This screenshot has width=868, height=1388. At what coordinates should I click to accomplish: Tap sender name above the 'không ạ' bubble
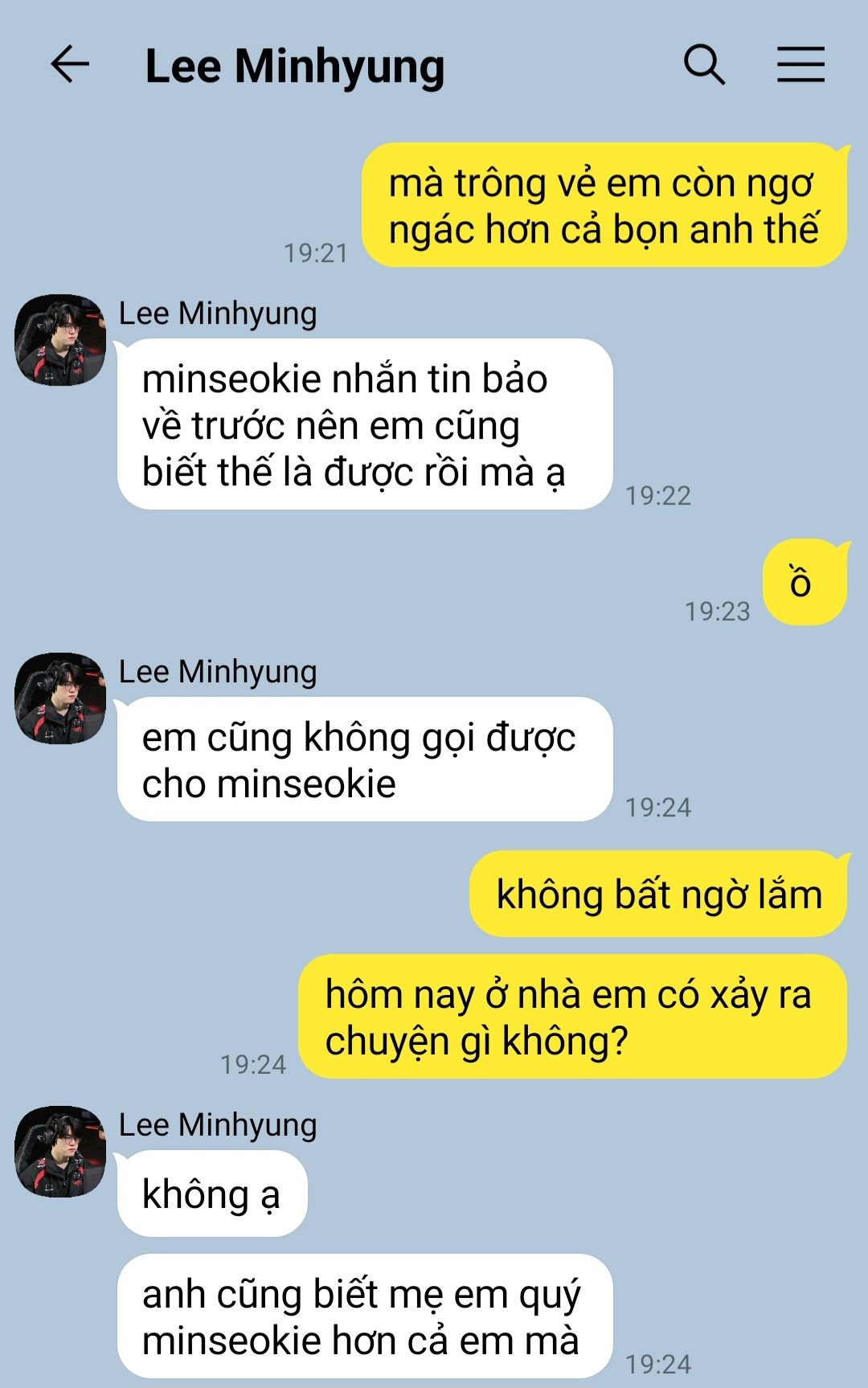click(x=218, y=1125)
